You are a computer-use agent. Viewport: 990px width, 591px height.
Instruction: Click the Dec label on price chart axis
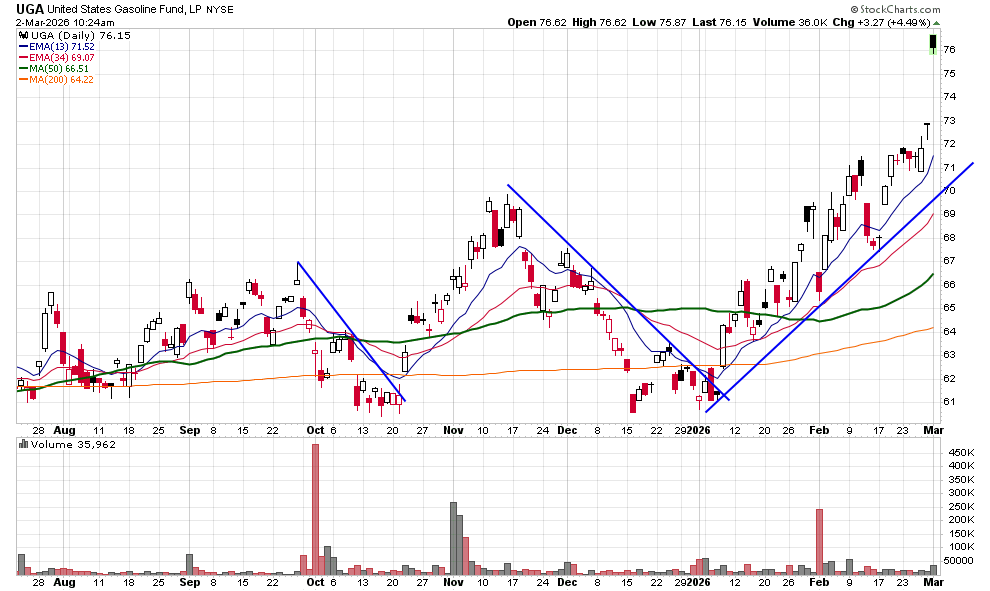click(x=567, y=430)
